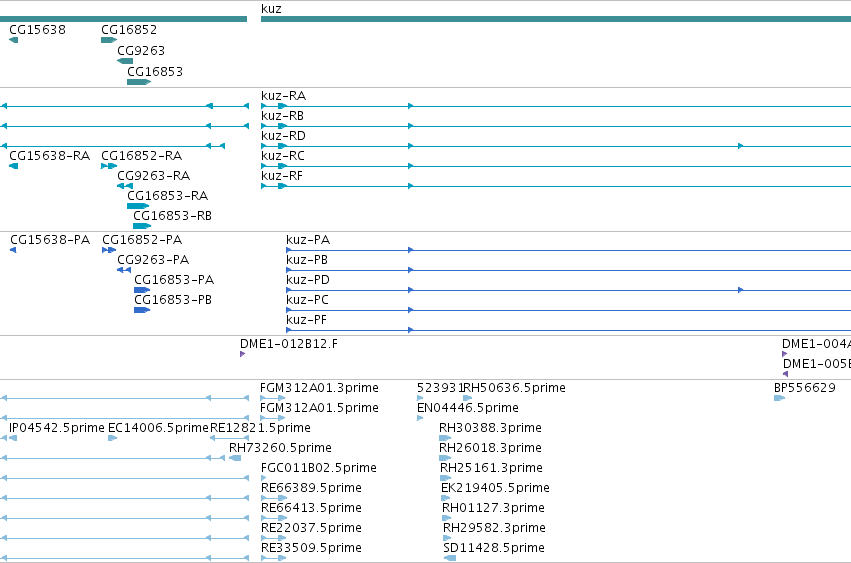
Task: Open the FGC011B02.5prime EST label
Action: (x=319, y=468)
